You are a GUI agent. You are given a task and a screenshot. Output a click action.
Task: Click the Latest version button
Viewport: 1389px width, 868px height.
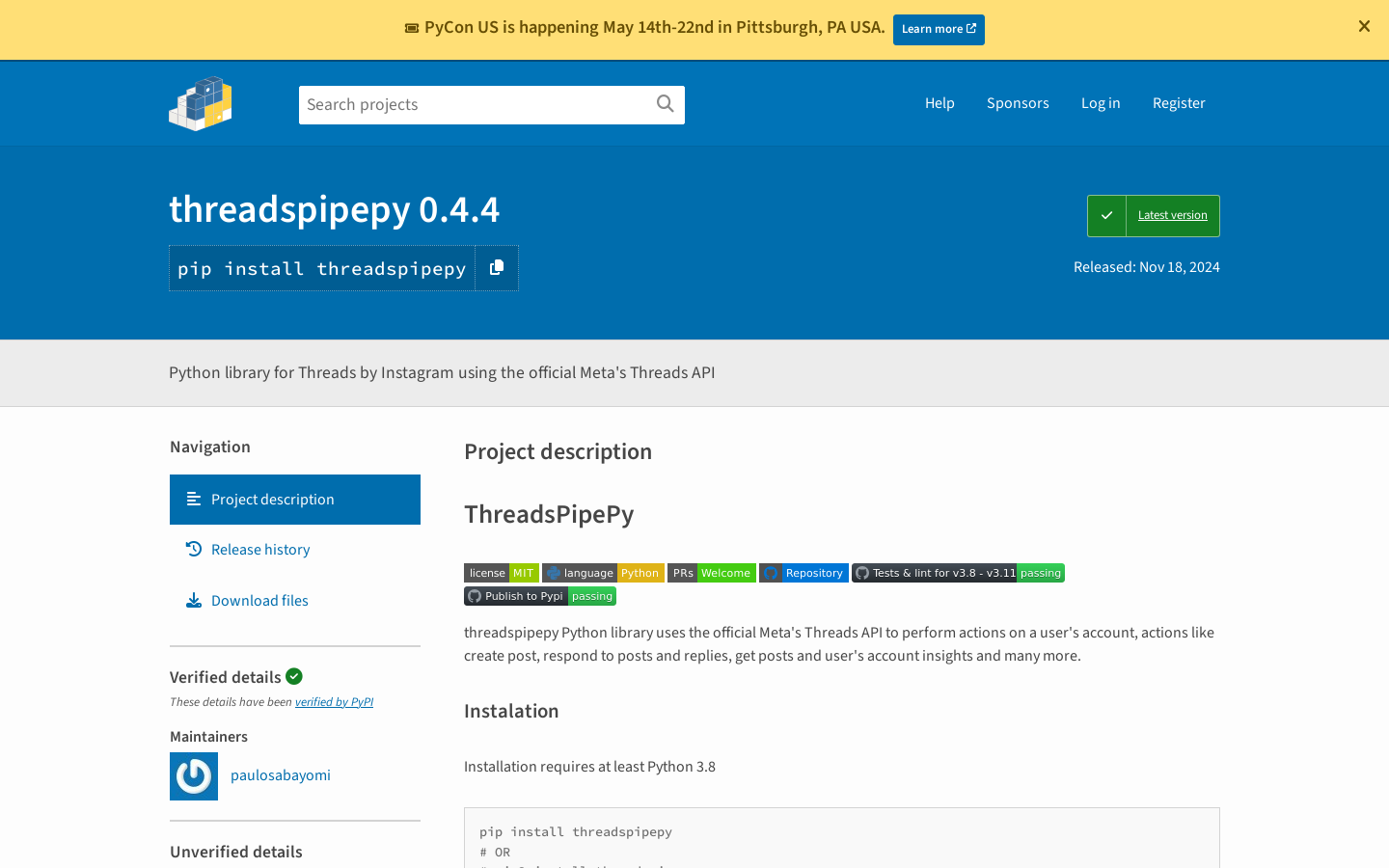tap(1154, 216)
